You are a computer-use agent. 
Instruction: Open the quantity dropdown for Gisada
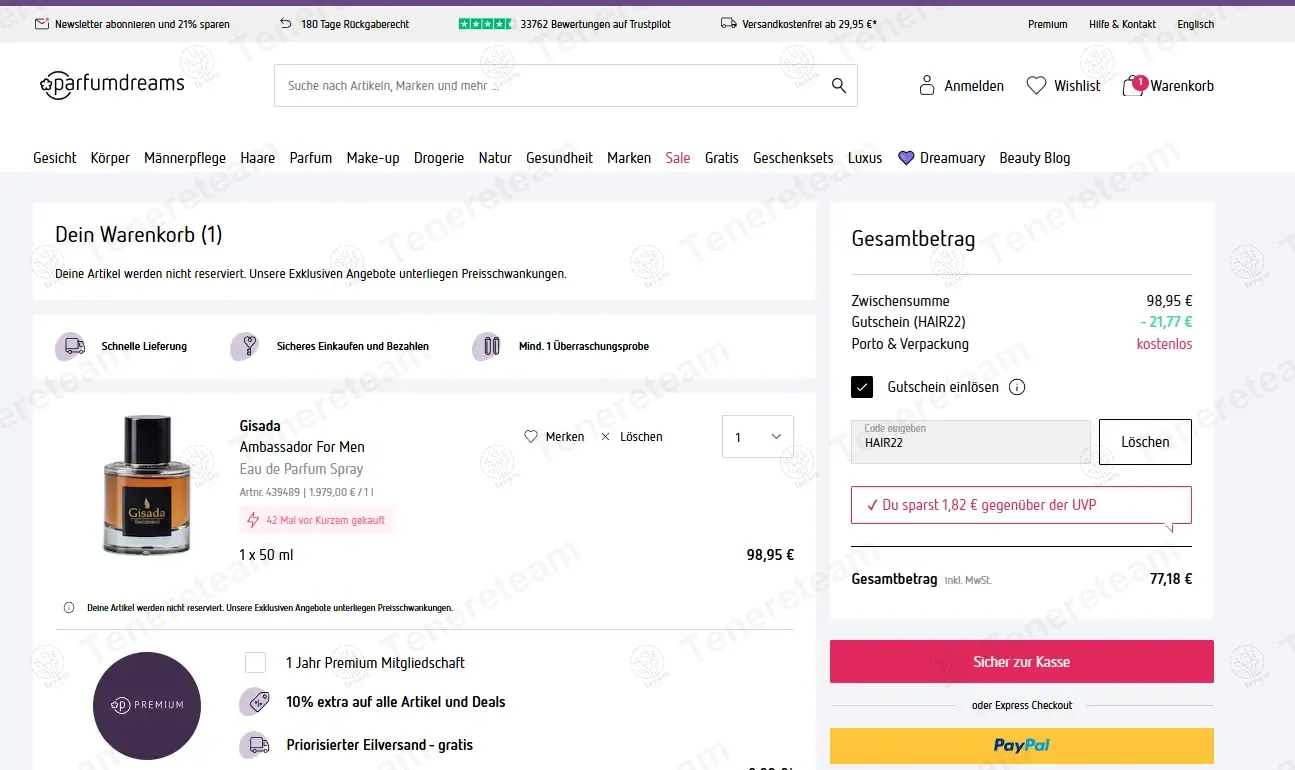pos(757,437)
